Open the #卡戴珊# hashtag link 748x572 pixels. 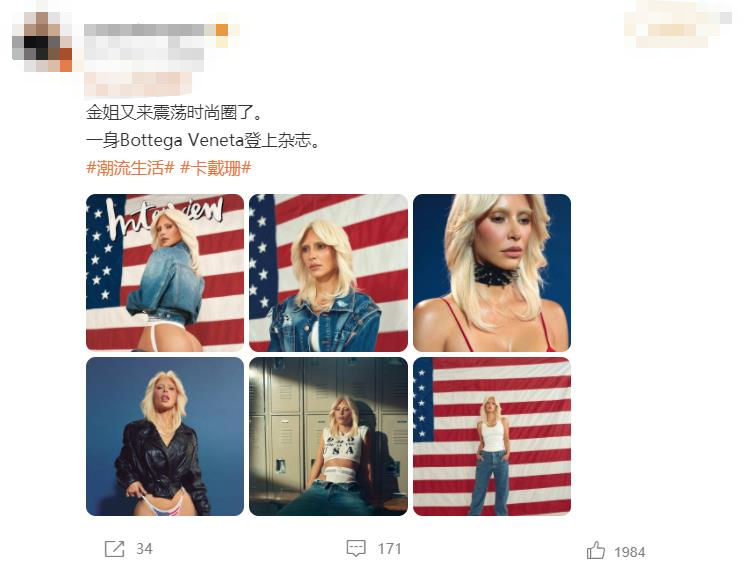(216, 168)
